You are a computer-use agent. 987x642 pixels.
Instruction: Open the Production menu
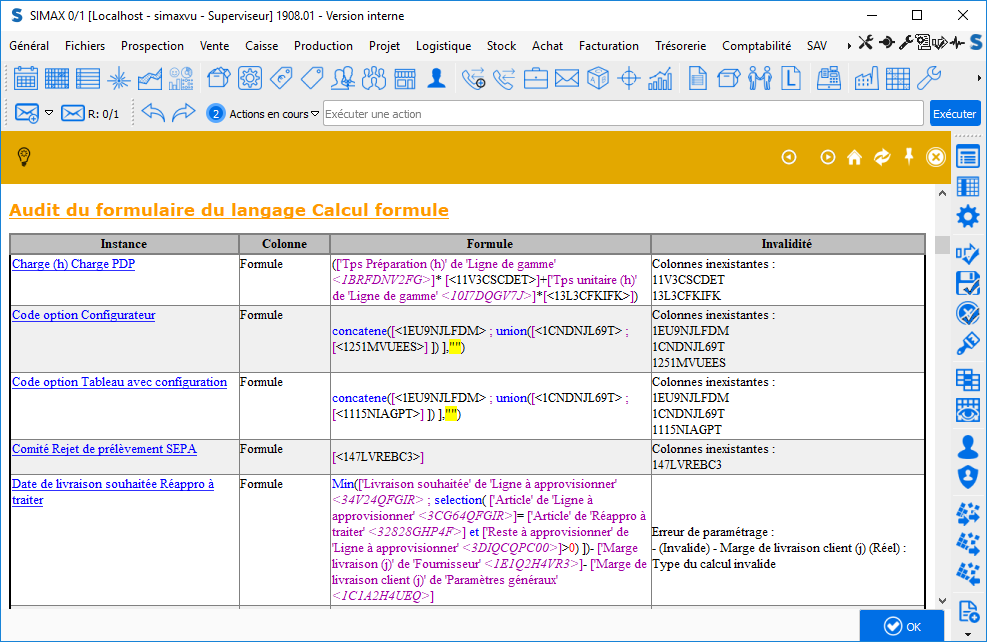click(x=323, y=46)
